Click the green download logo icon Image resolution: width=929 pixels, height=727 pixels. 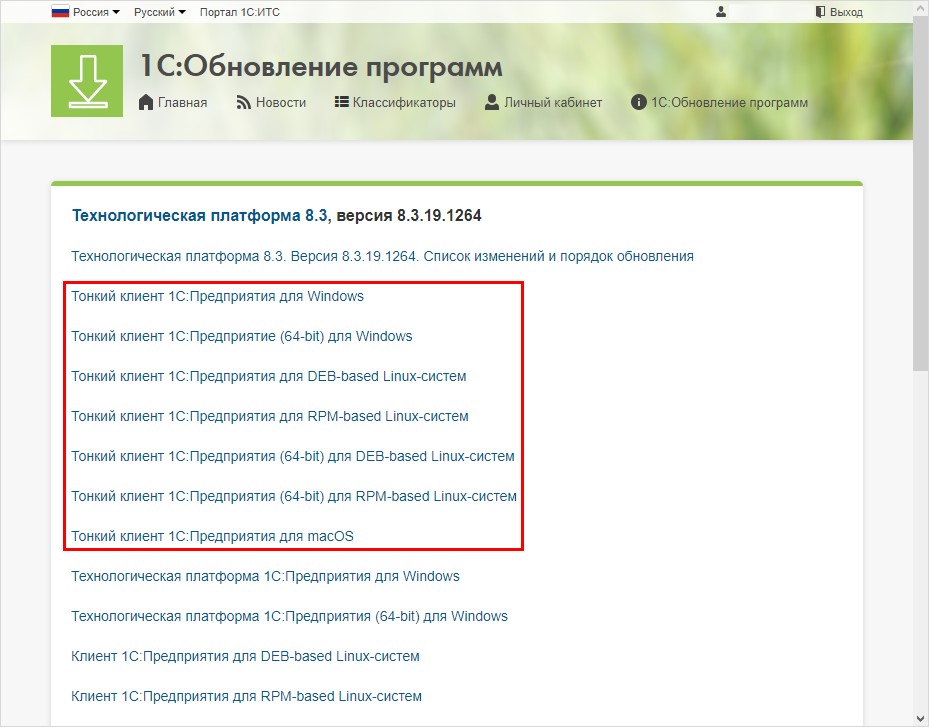[x=87, y=81]
